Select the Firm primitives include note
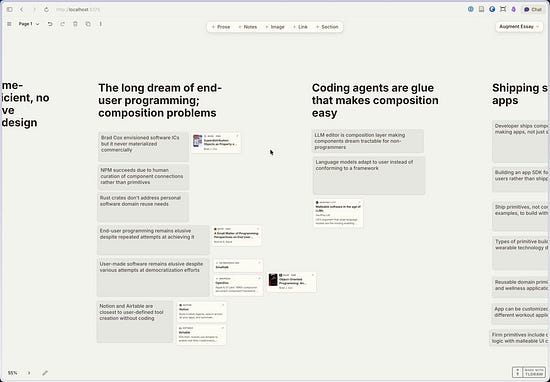This screenshot has width=550, height=382. [519, 337]
